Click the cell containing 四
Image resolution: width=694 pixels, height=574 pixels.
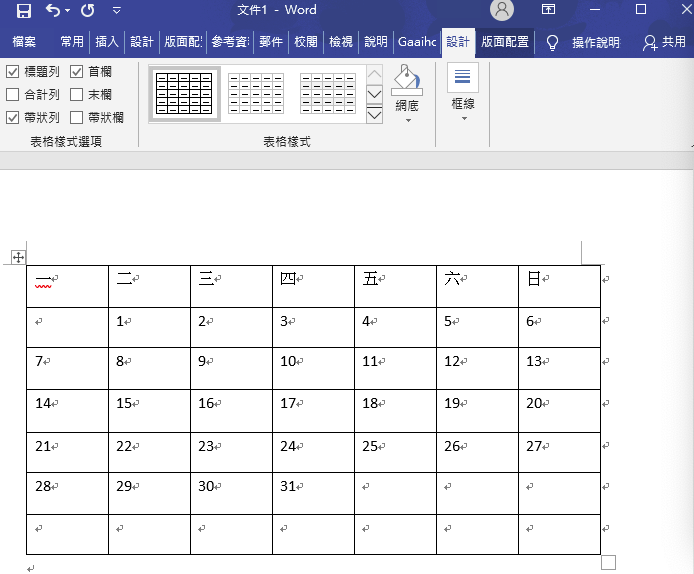coord(313,286)
